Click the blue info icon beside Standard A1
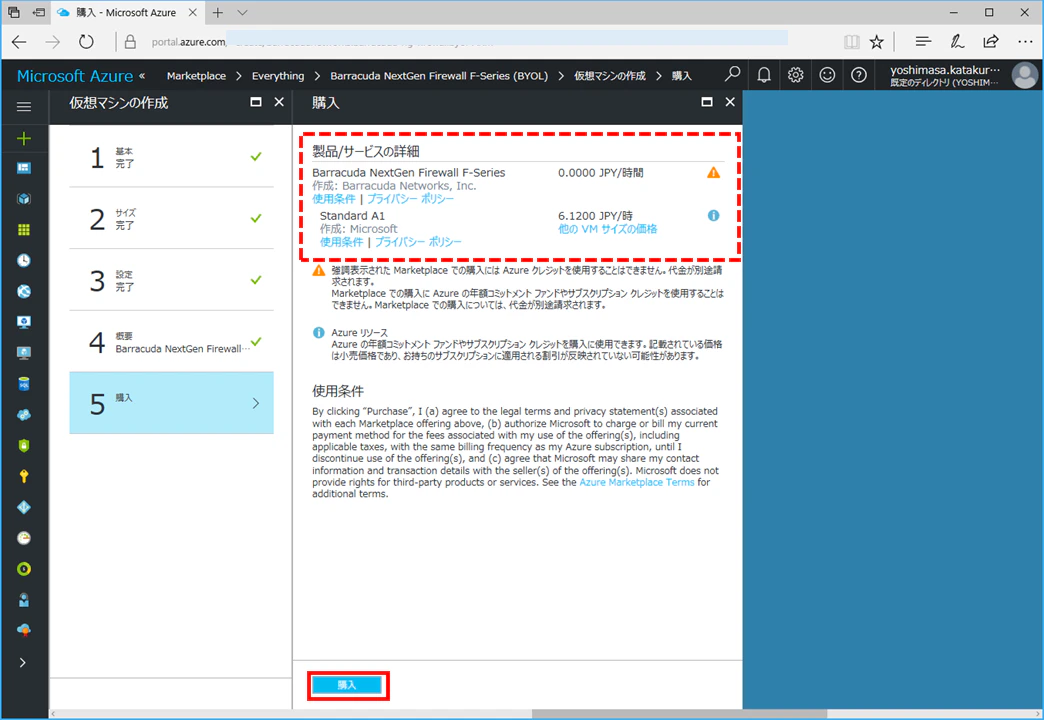This screenshot has width=1044, height=720. (x=713, y=216)
